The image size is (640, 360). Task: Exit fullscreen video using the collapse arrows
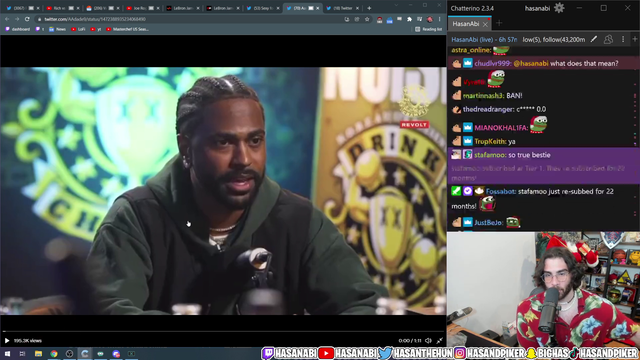(440, 340)
